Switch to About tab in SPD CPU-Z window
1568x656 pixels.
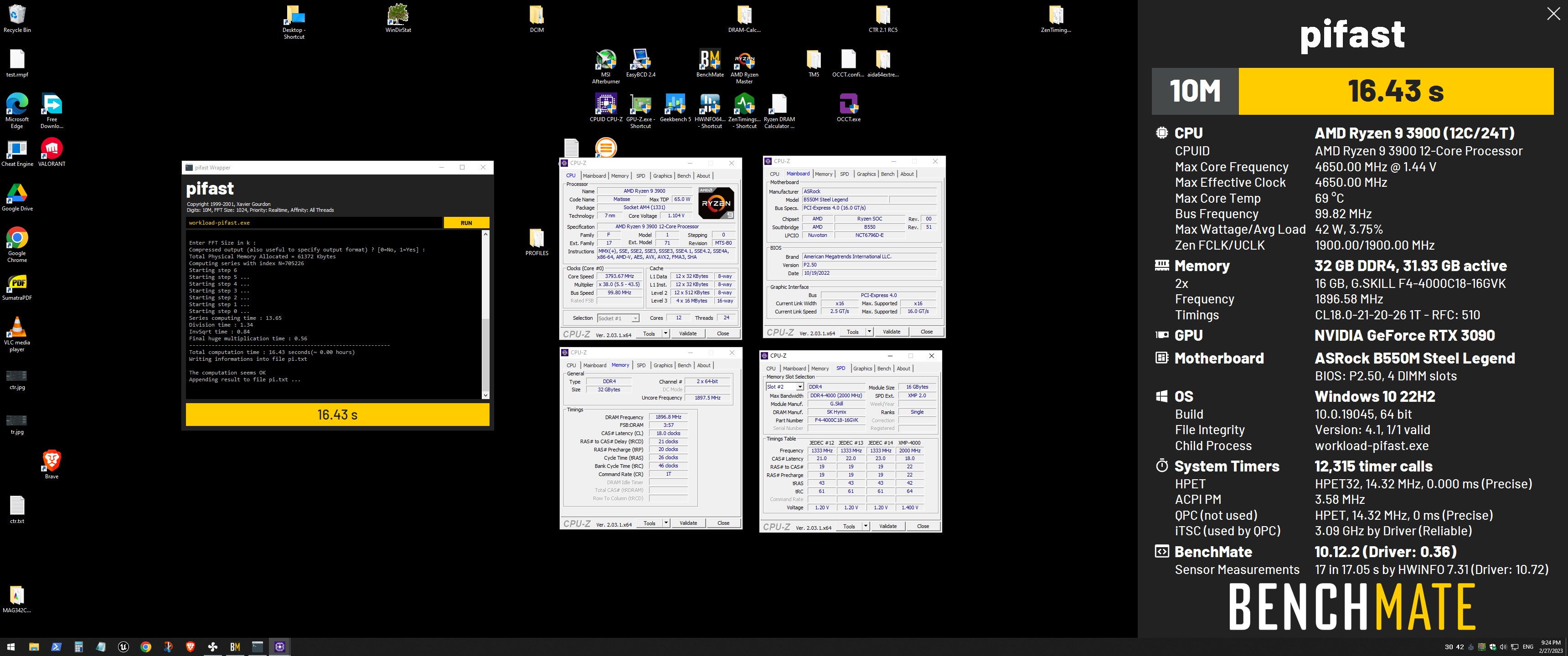coord(903,369)
